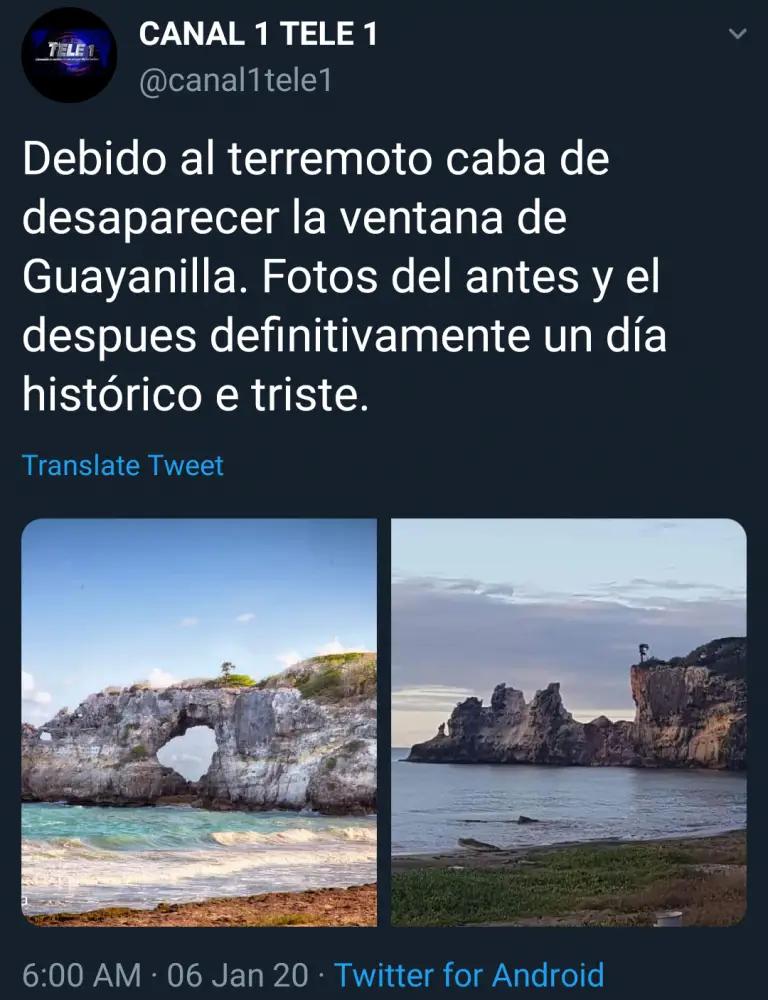
Task: Tap the phrase histórico e triste
Action: pyautogui.click(x=196, y=395)
